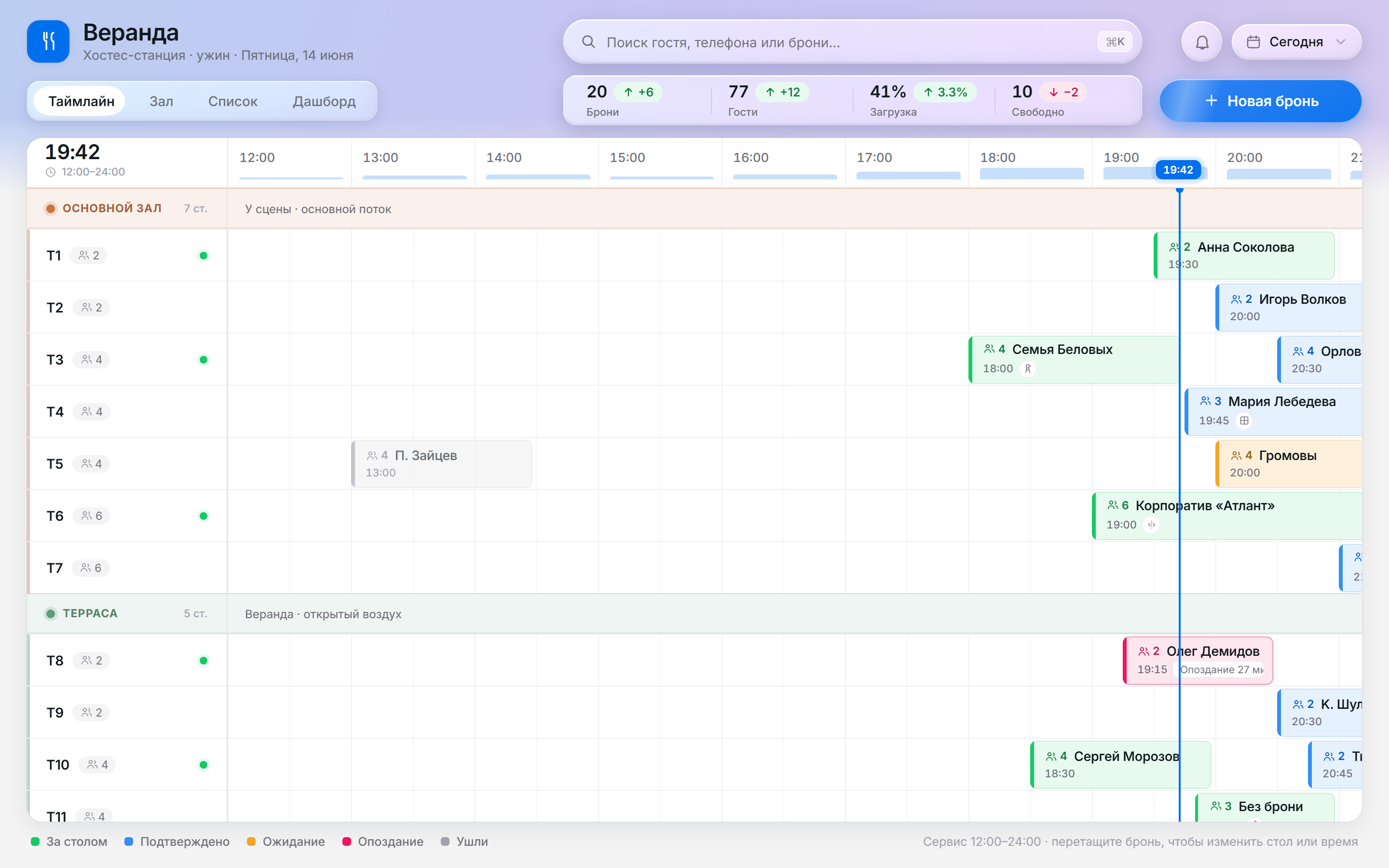Click the search magnifier icon
This screenshot has height=868, width=1389.
tap(588, 42)
